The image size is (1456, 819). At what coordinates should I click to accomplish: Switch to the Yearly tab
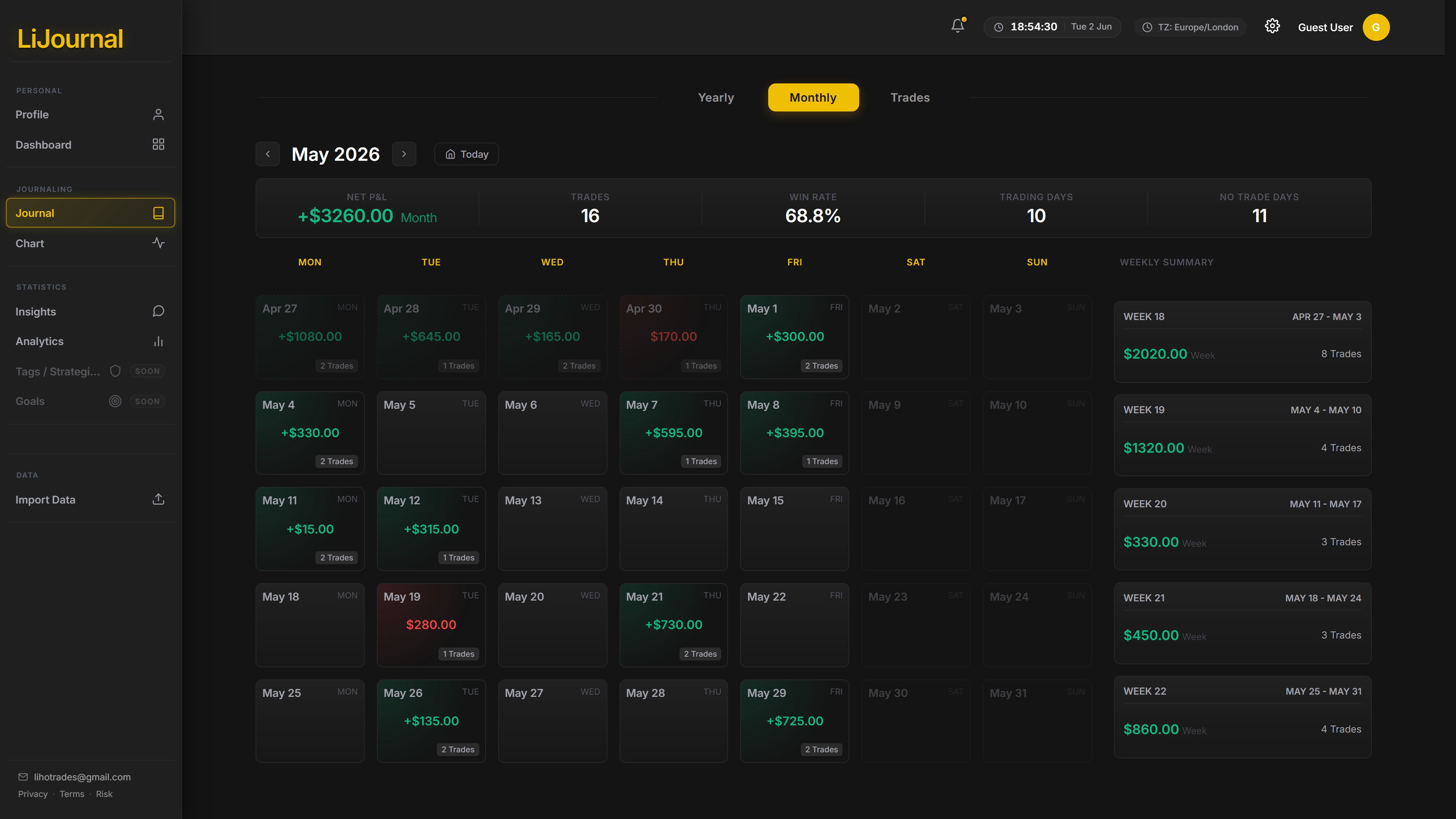(x=716, y=98)
